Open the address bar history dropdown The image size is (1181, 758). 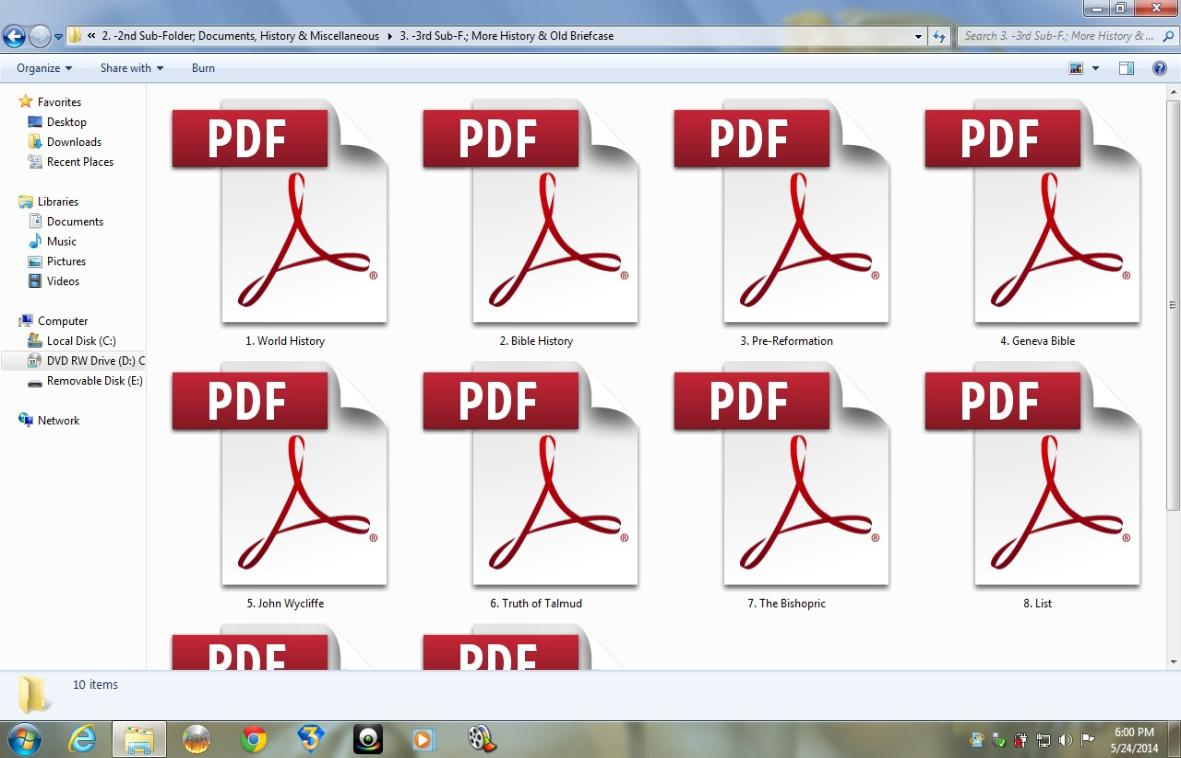click(918, 36)
